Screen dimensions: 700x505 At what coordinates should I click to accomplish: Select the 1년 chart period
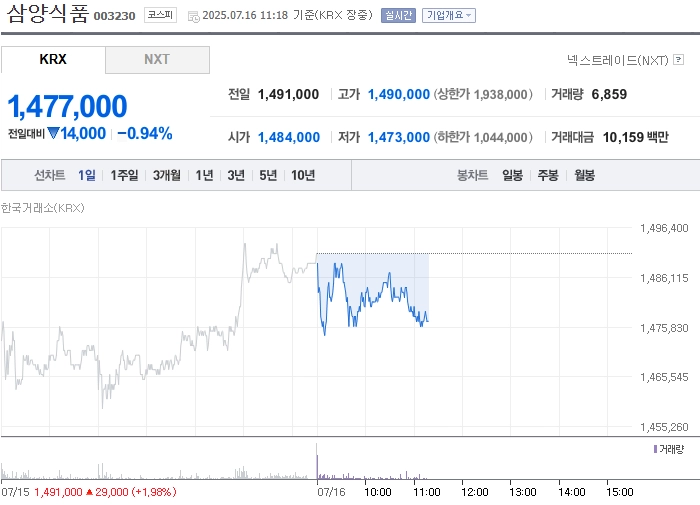pos(204,175)
